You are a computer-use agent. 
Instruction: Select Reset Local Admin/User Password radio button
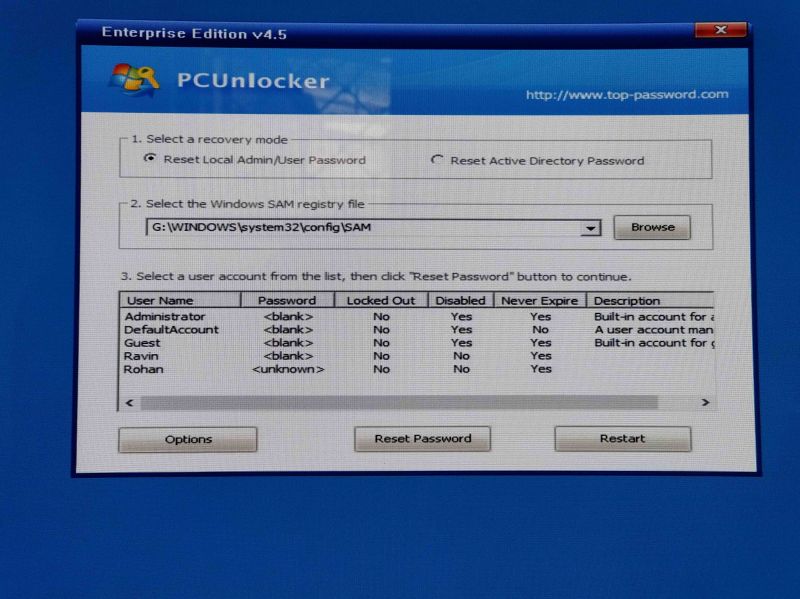[x=149, y=159]
